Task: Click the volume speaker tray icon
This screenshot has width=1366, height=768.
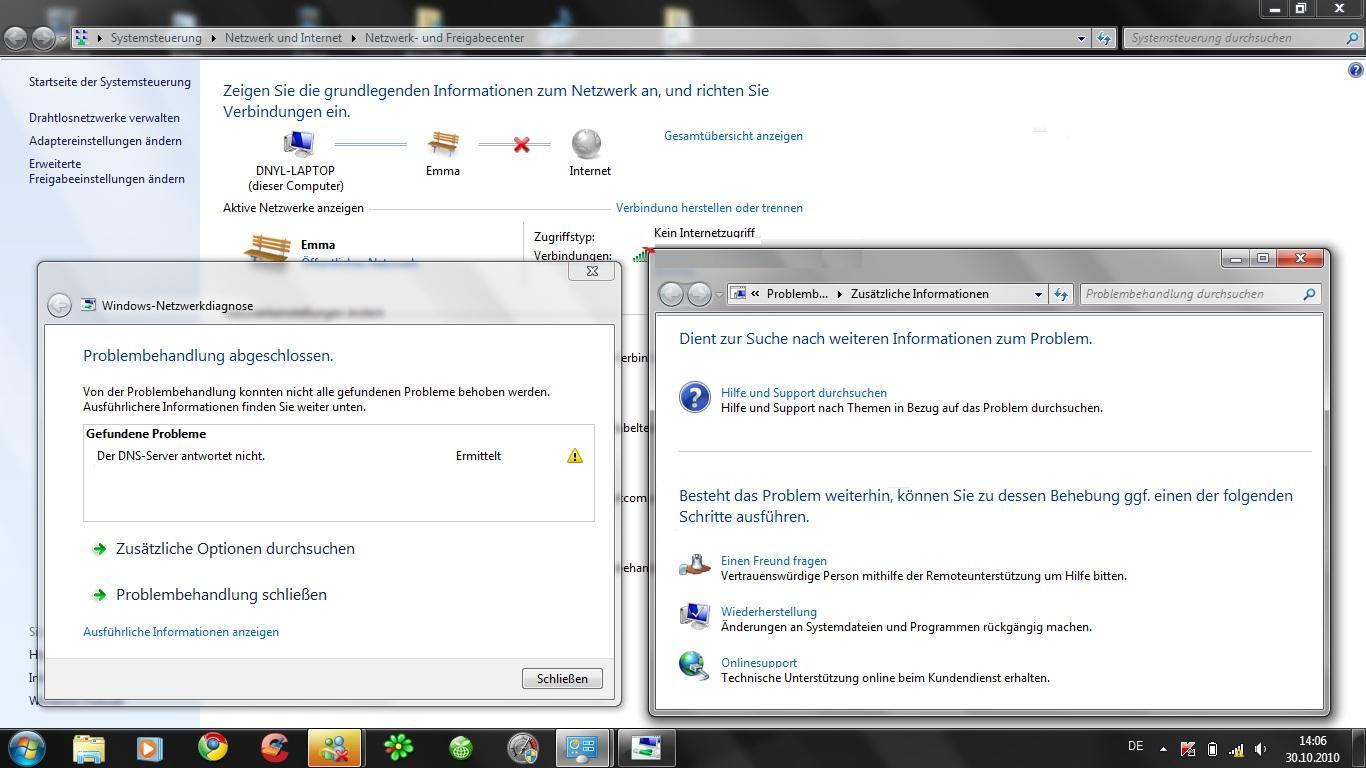Action: [1261, 749]
